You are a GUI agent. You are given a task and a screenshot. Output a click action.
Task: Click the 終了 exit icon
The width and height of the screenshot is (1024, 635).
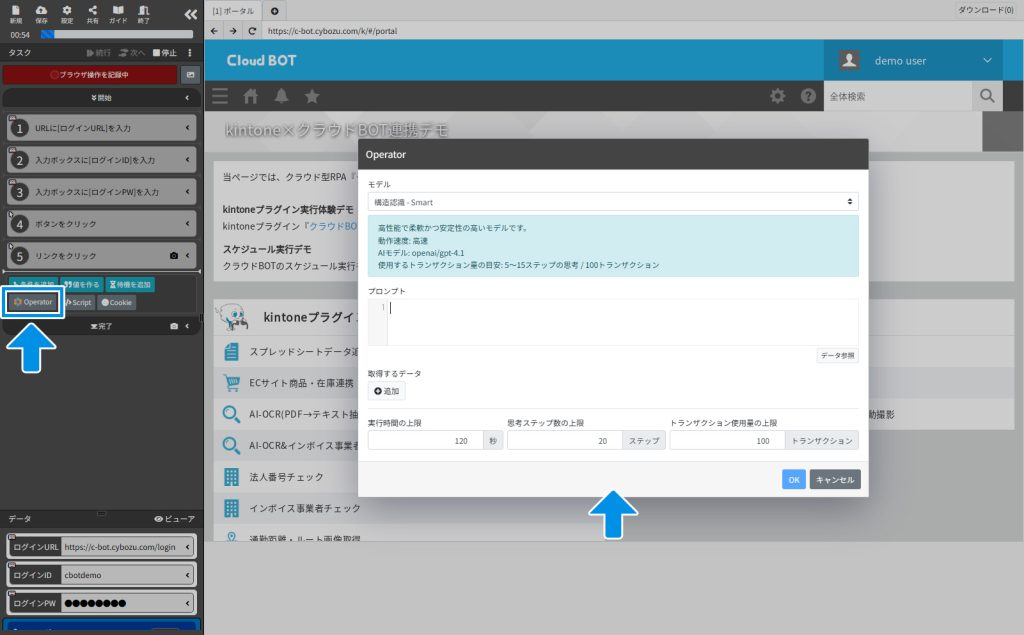144,14
